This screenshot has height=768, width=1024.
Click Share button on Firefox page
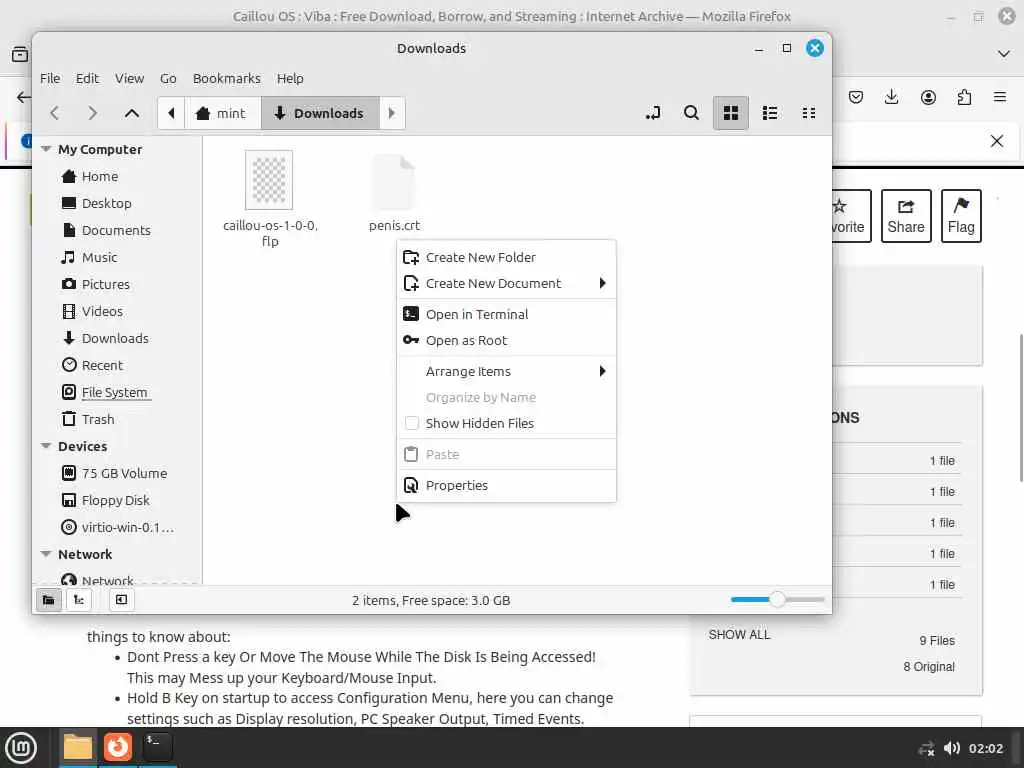906,216
